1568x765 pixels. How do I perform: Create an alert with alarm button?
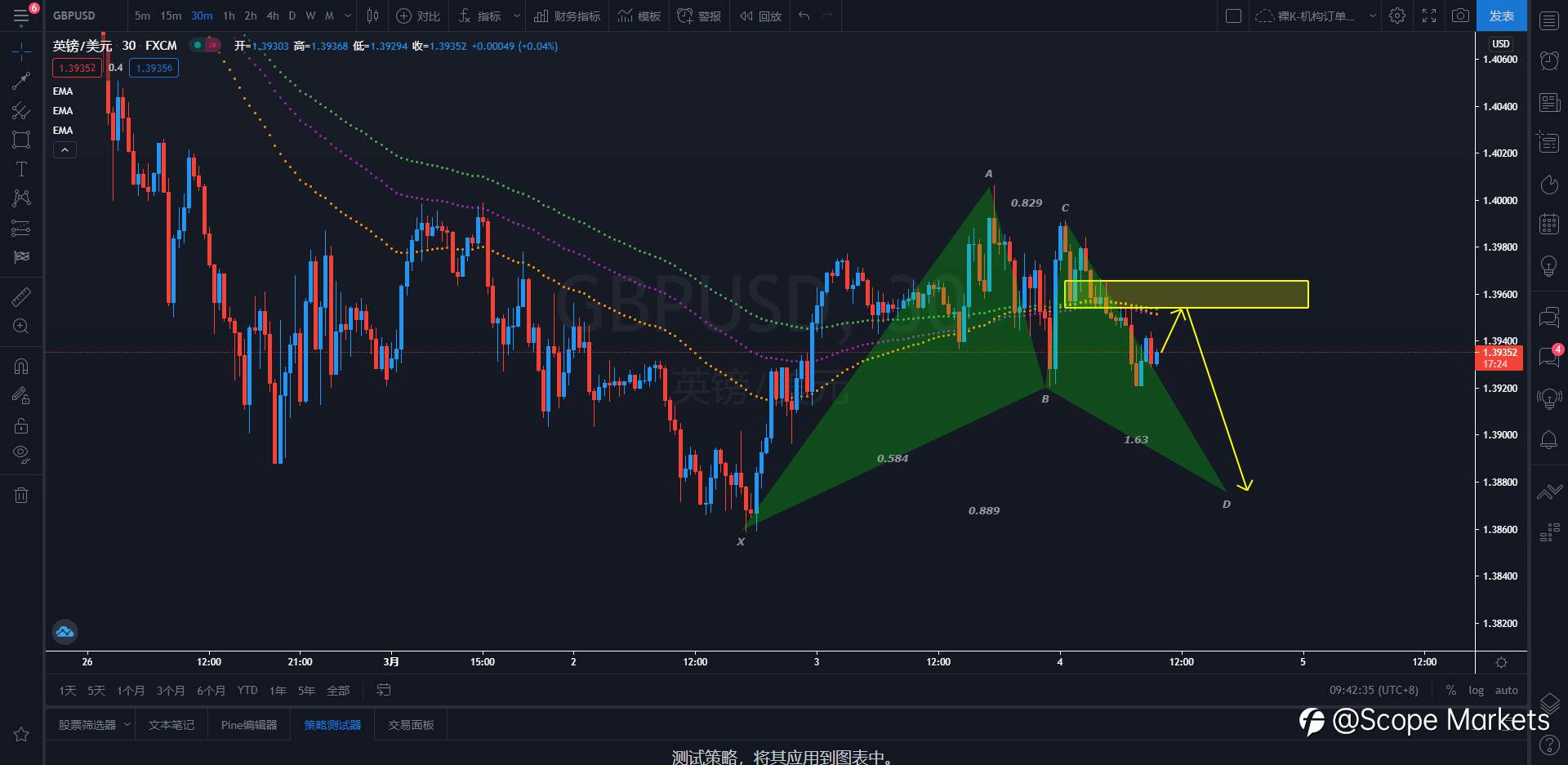coord(699,16)
